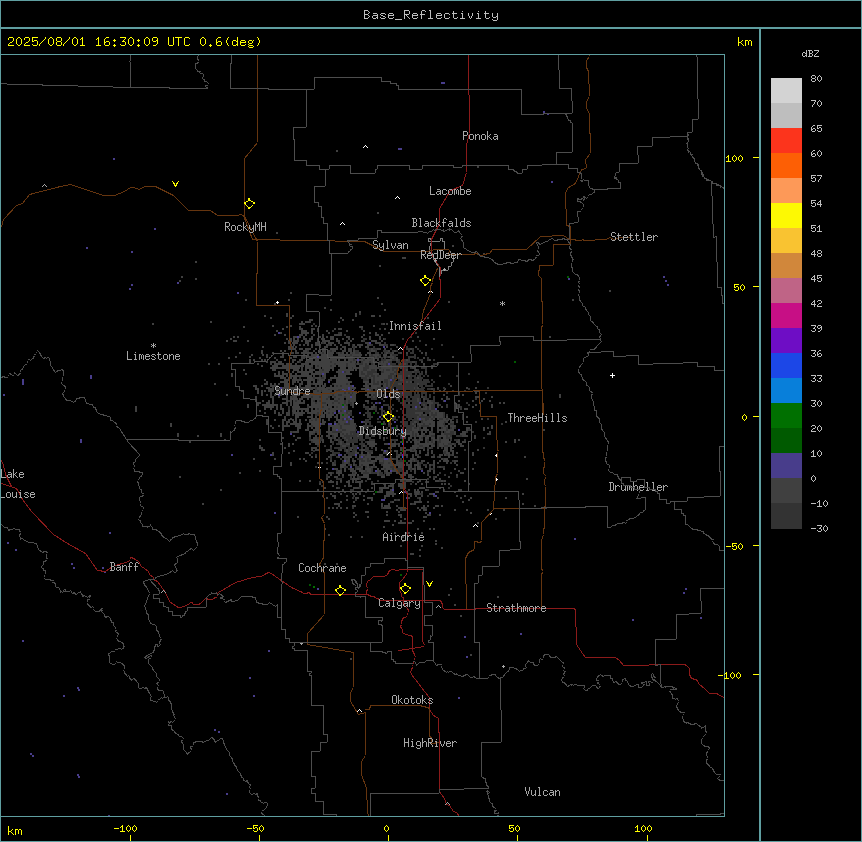862x842 pixels.
Task: Click the Base_Reflectivity title text
Action: 431,15
